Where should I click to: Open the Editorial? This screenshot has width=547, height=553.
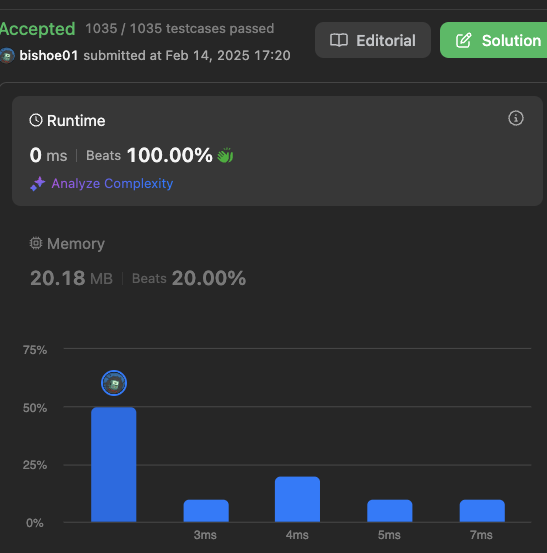(x=373, y=40)
